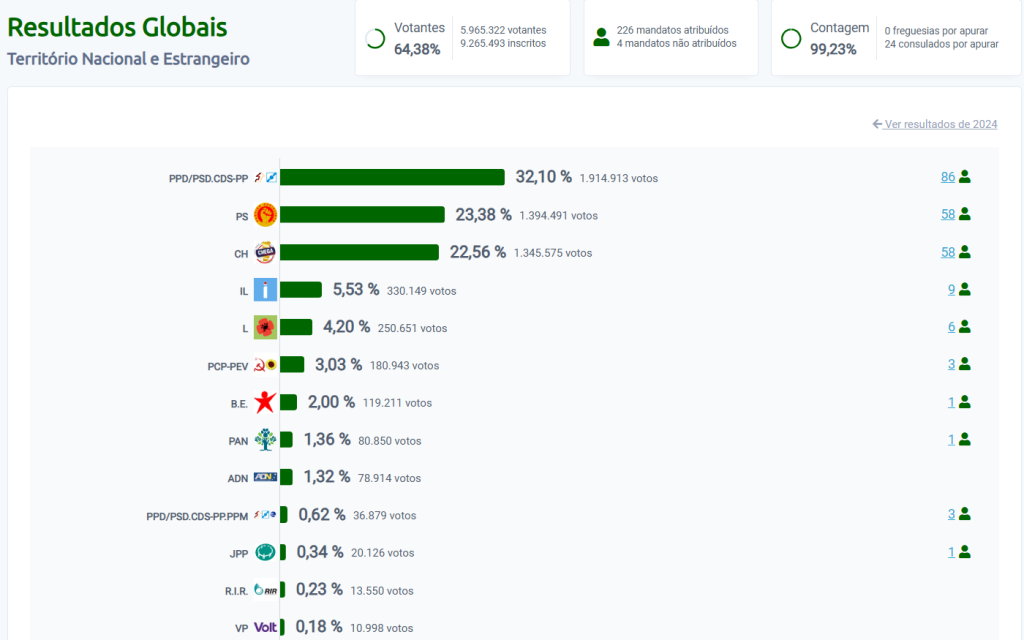The image size is (1024, 640).
Task: Click the Votantes turnout circle indicator
Action: pos(376,39)
